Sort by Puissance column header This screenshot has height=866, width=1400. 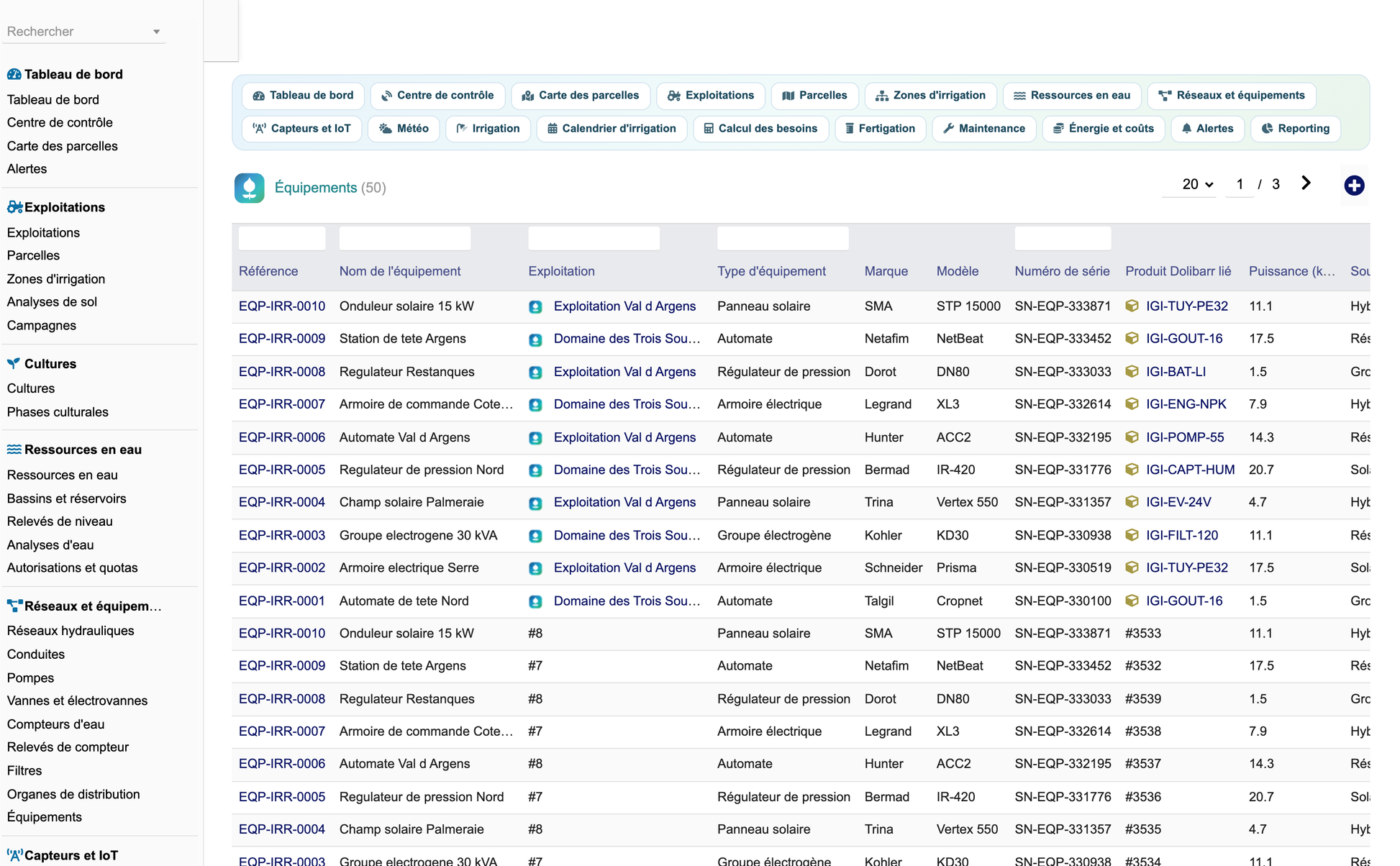point(1292,271)
